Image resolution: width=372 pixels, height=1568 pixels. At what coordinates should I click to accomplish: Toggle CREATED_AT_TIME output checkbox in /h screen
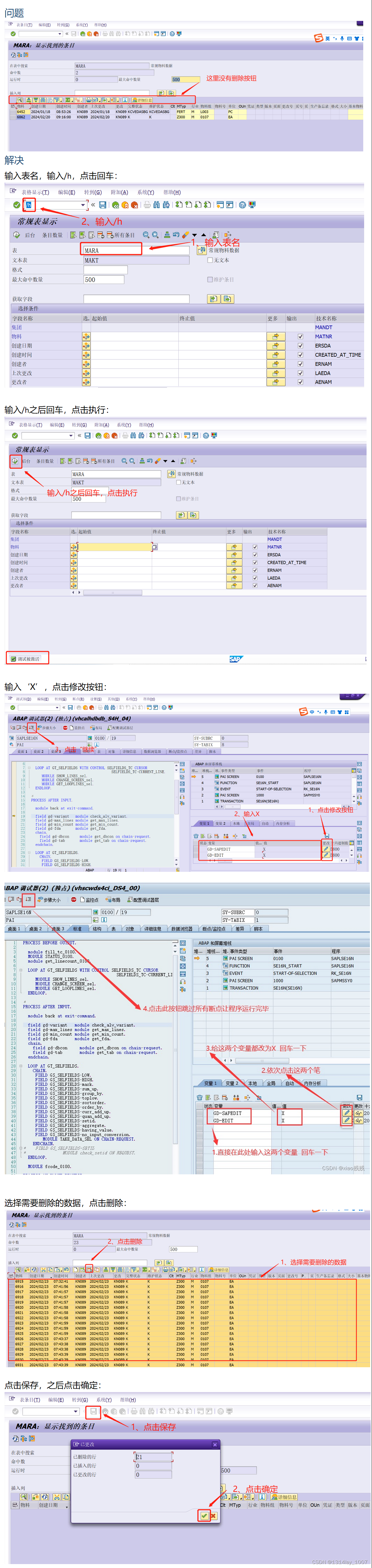(300, 355)
